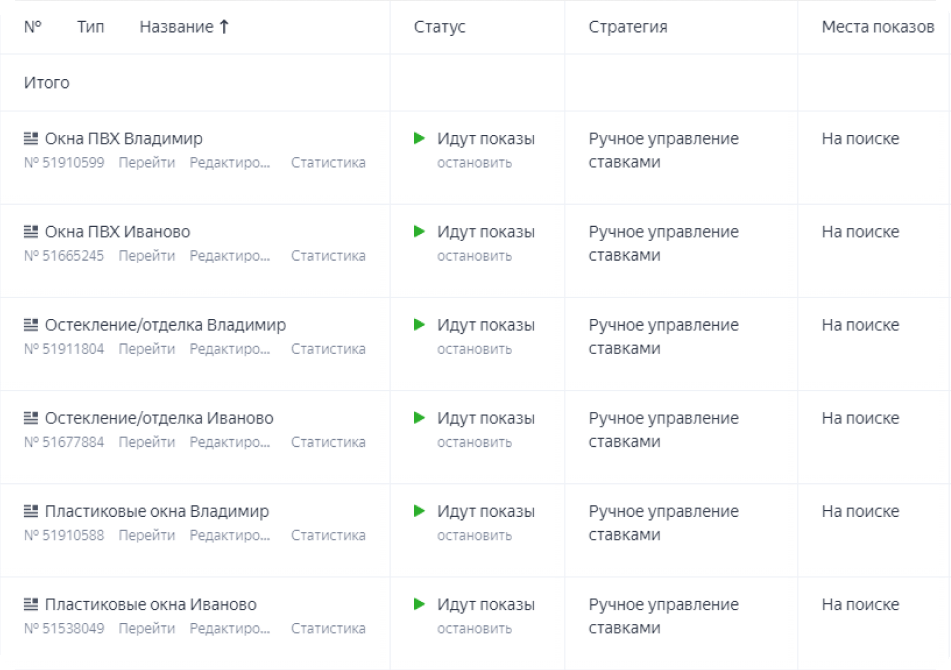Stop impressions for Остекление/отделка Владимир
951x670 pixels.
[474, 349]
